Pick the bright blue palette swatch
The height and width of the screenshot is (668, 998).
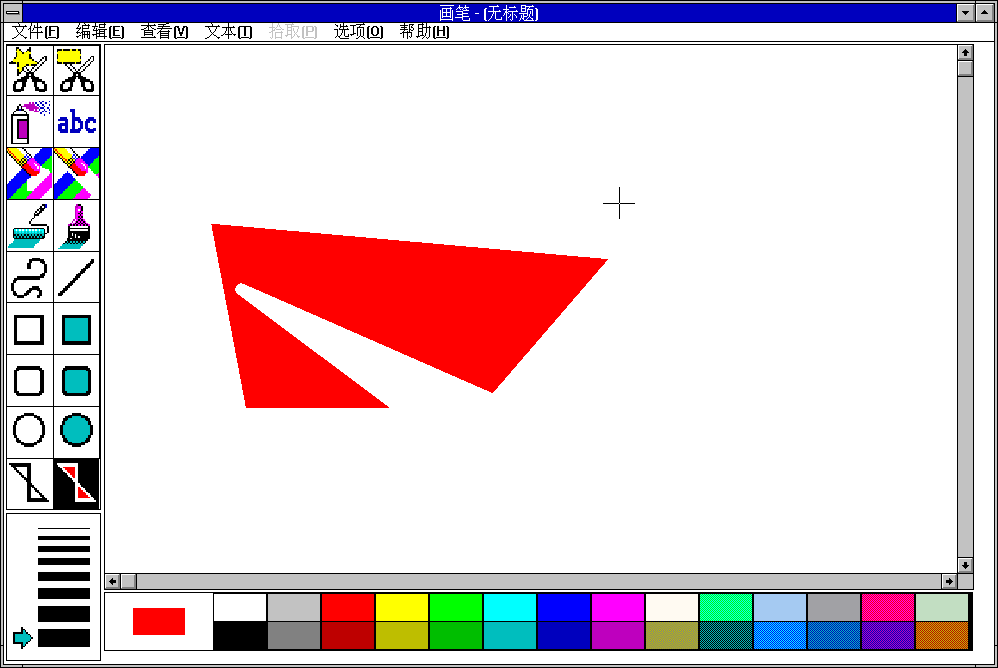pos(564,607)
